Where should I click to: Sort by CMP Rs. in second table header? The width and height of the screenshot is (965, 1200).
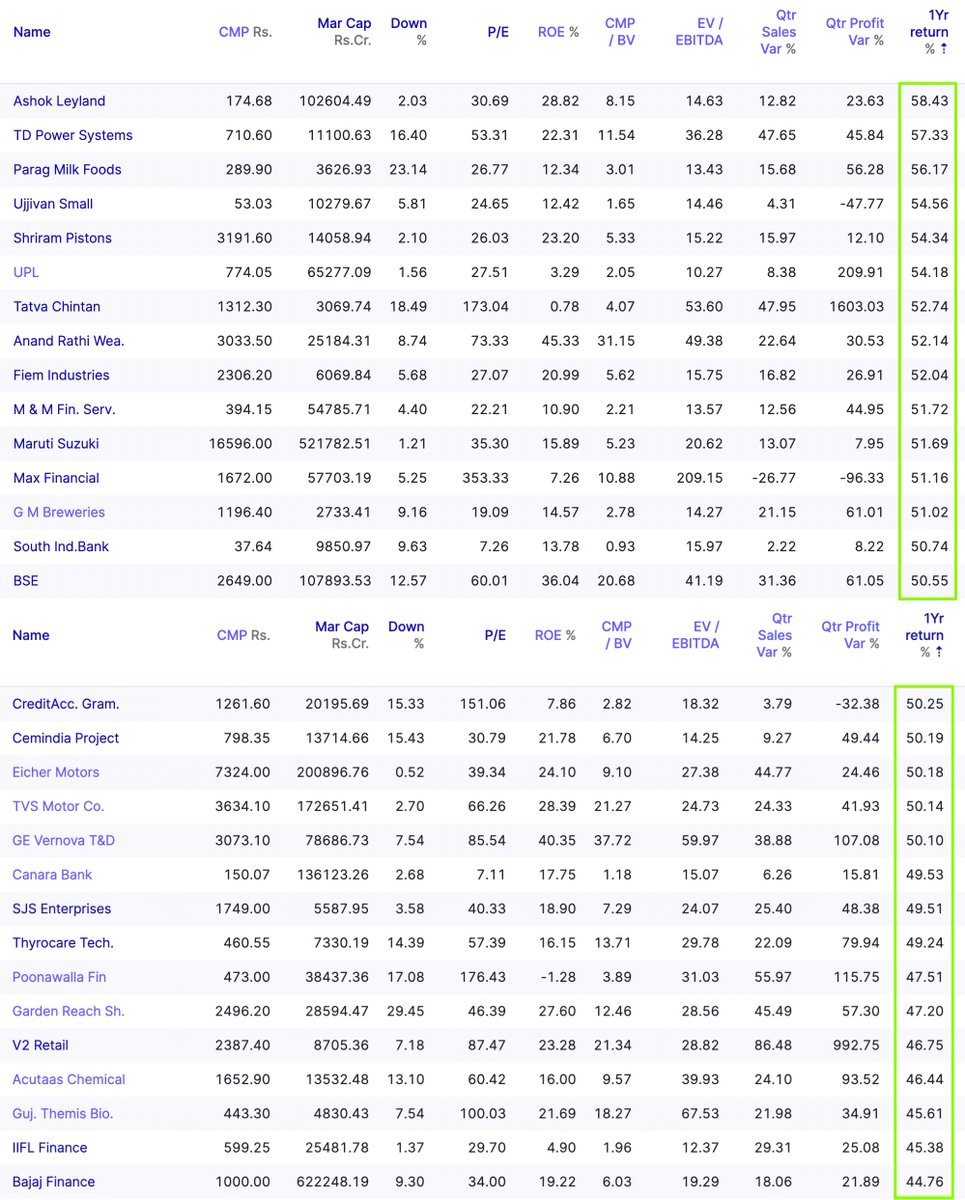(x=243, y=635)
